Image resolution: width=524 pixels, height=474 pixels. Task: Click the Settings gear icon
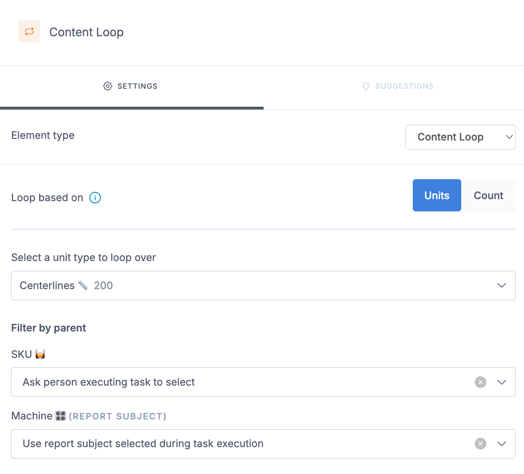tap(107, 86)
